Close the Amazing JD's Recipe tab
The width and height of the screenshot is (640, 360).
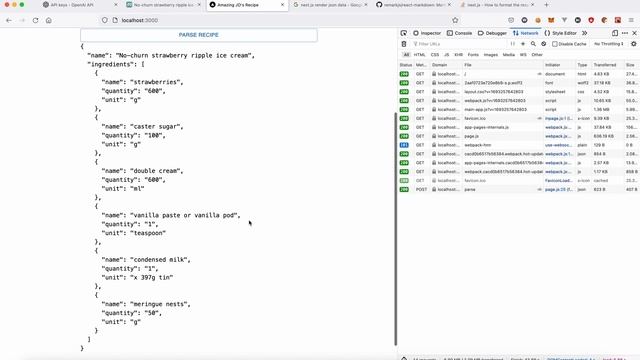282,5
